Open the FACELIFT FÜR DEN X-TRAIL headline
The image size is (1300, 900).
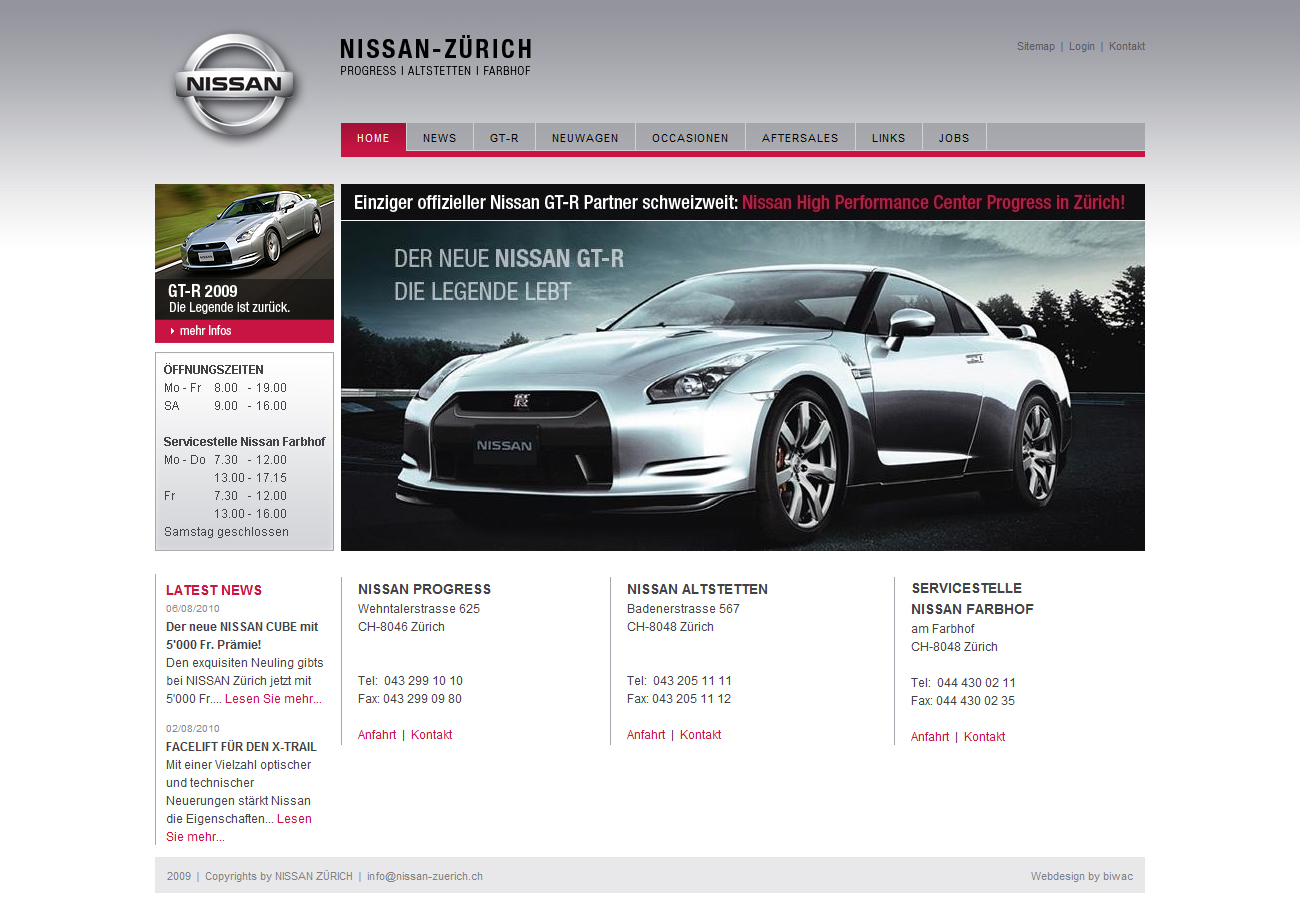[241, 747]
